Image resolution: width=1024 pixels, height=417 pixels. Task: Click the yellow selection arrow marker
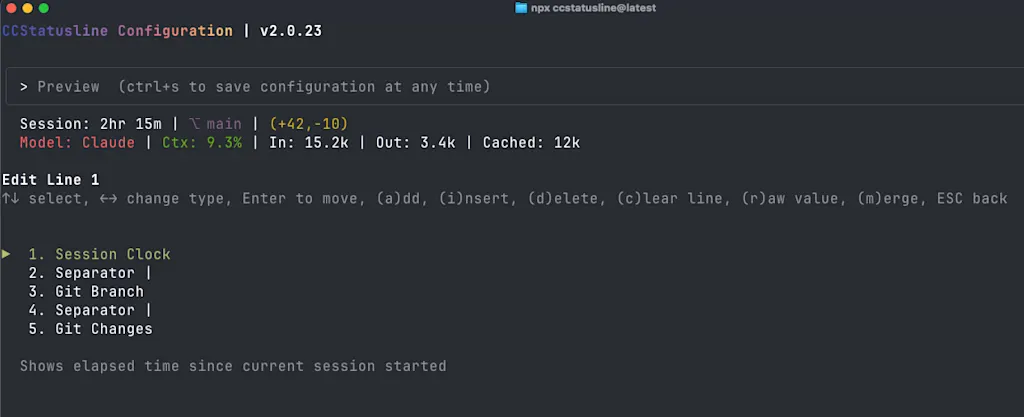coord(6,254)
